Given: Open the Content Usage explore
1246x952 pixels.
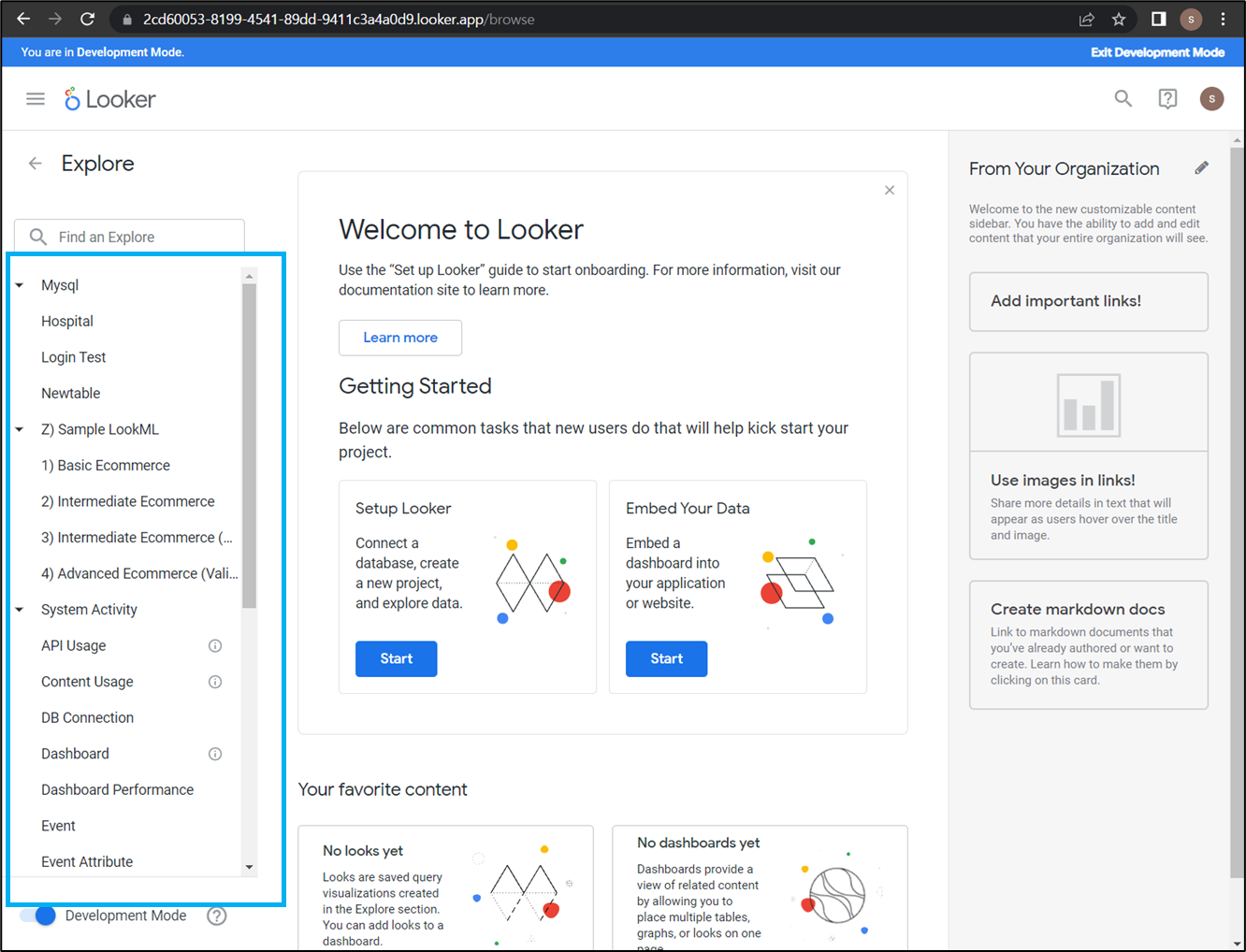Looking at the screenshot, I should [87, 682].
